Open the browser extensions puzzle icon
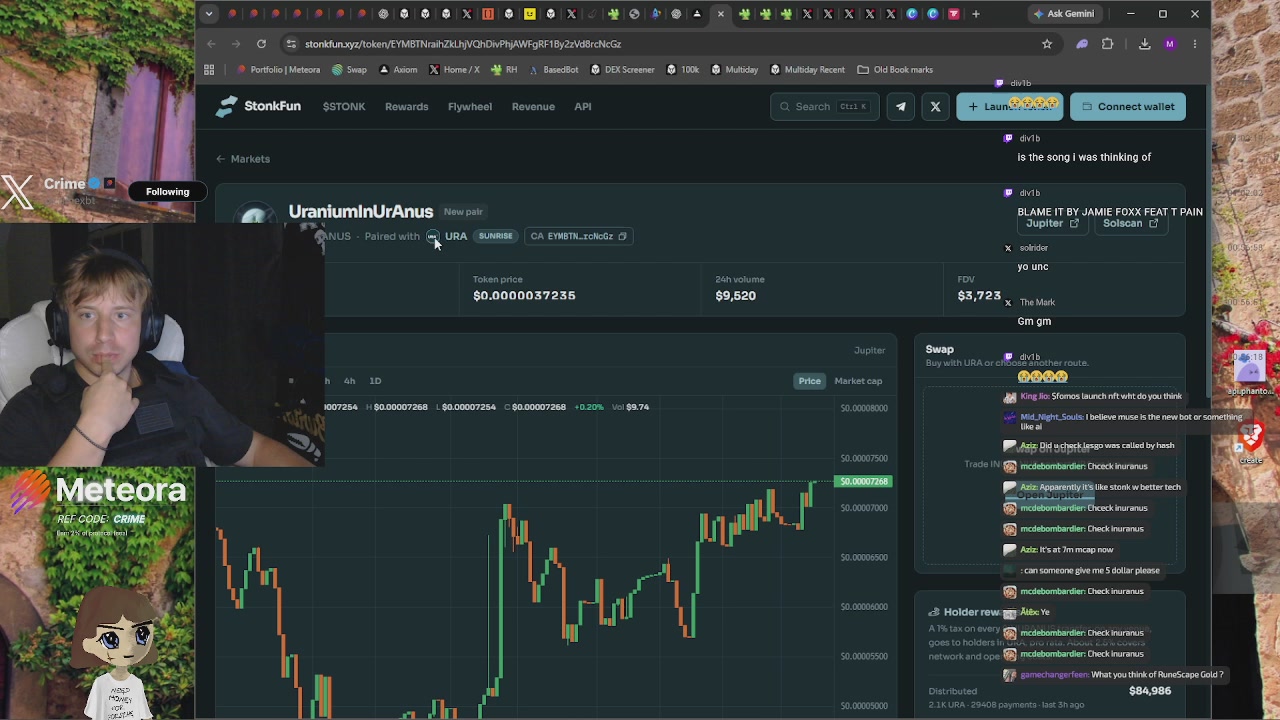 click(1107, 44)
